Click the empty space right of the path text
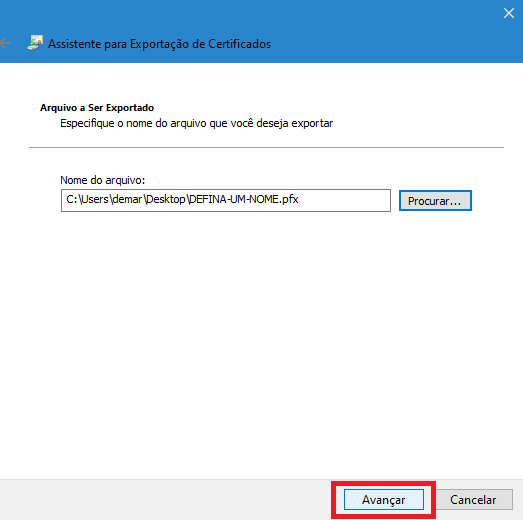 [345, 200]
